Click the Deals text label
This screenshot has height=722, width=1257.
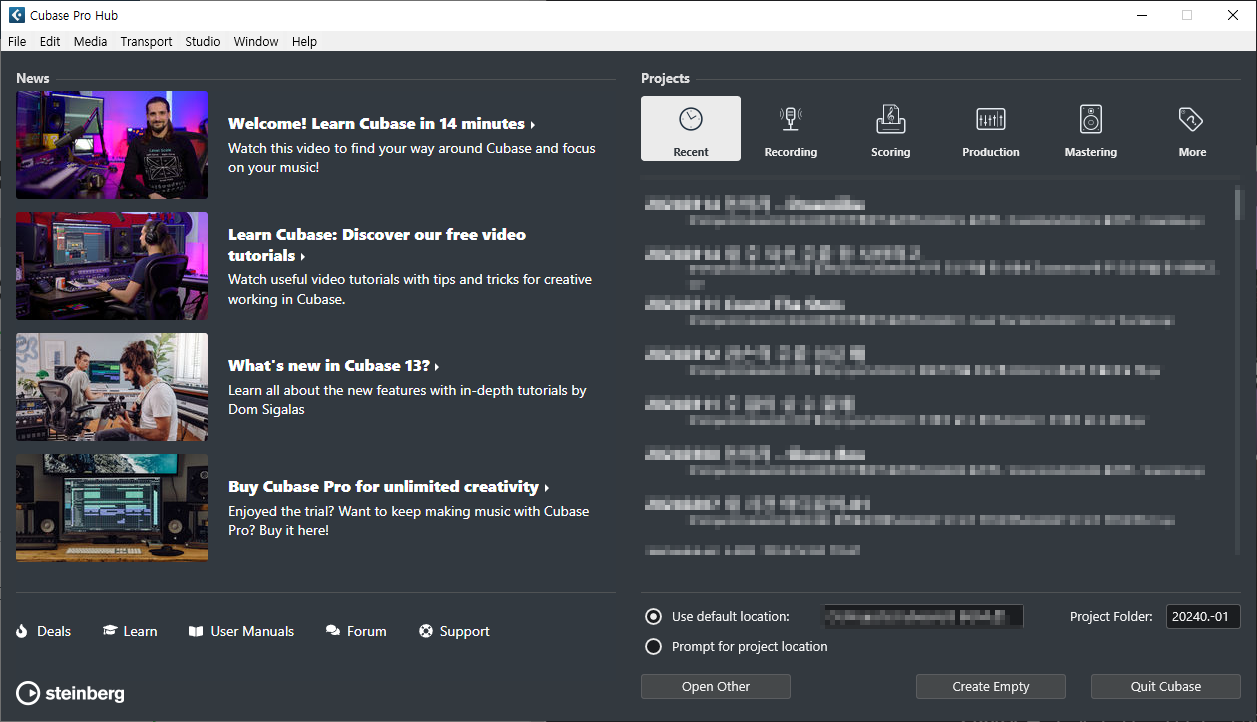[54, 631]
